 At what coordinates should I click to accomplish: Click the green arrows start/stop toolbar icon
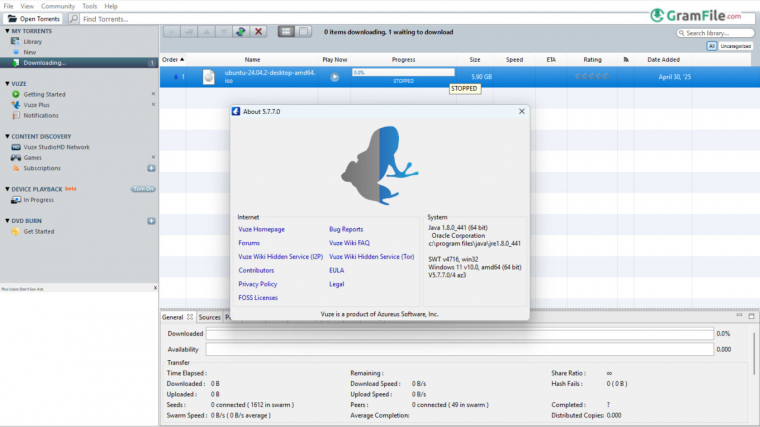[240, 32]
